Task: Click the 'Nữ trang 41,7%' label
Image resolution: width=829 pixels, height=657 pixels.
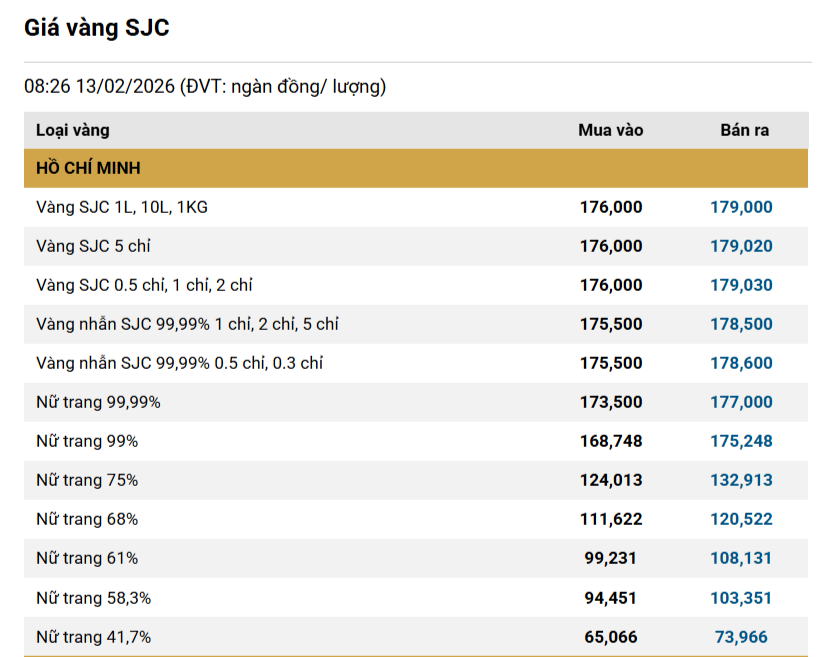Action: [94, 637]
